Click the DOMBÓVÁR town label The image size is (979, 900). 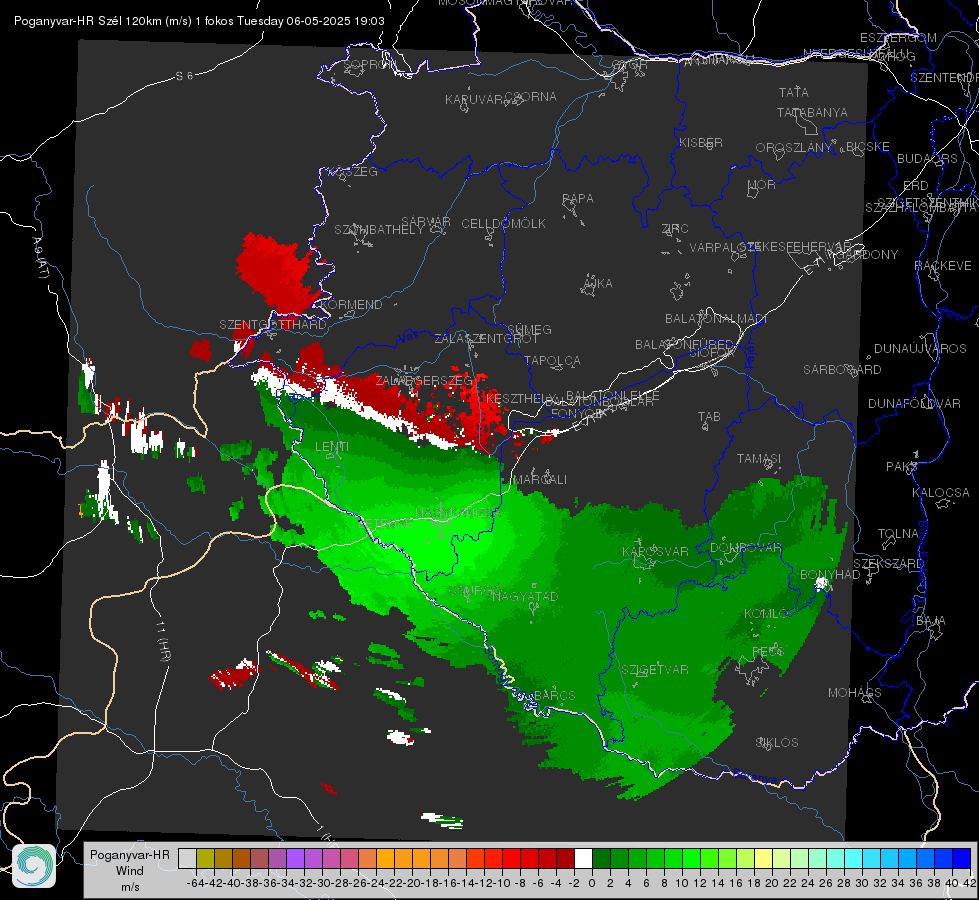[745, 548]
